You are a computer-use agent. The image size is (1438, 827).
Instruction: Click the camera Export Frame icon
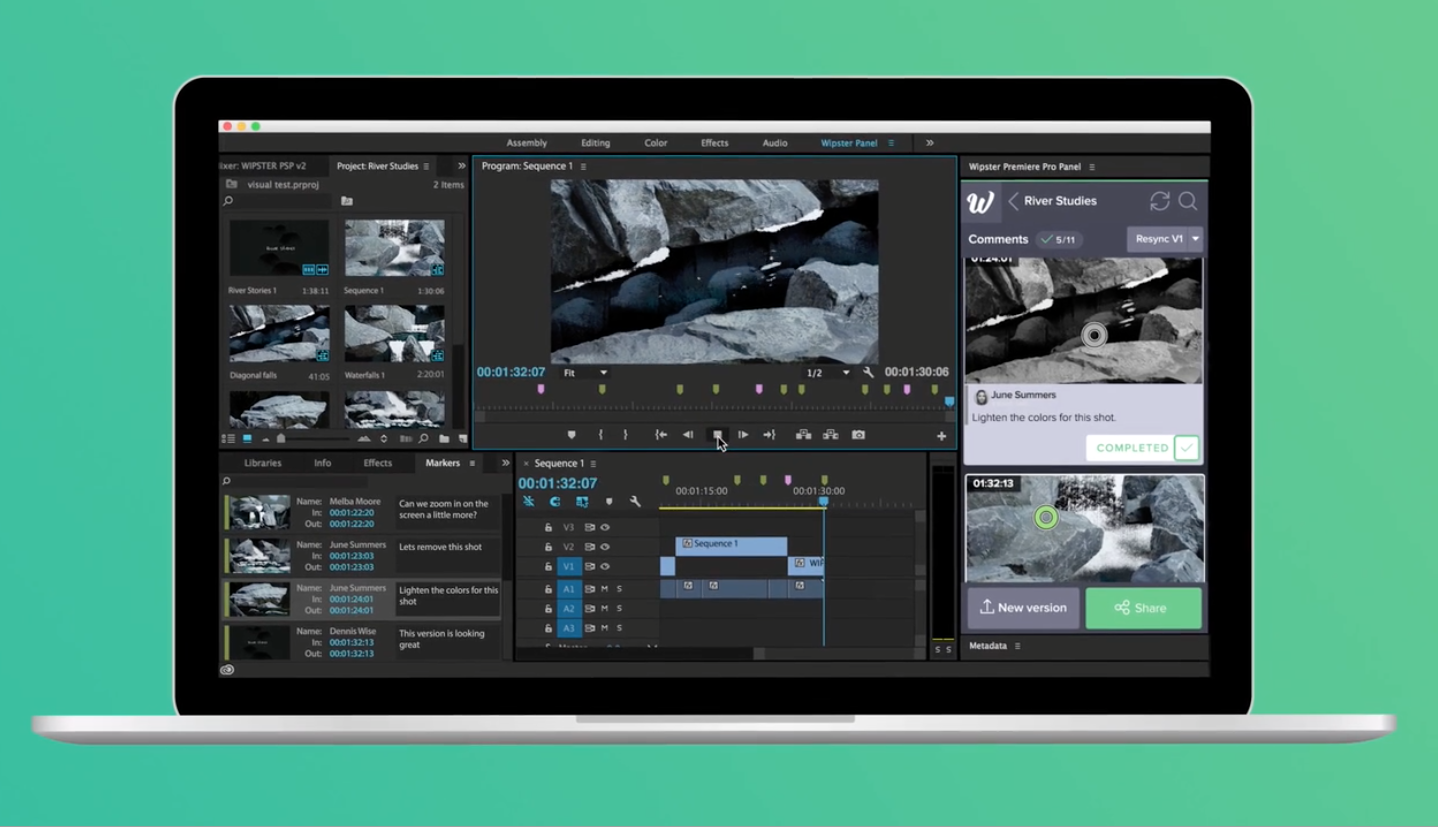point(859,434)
